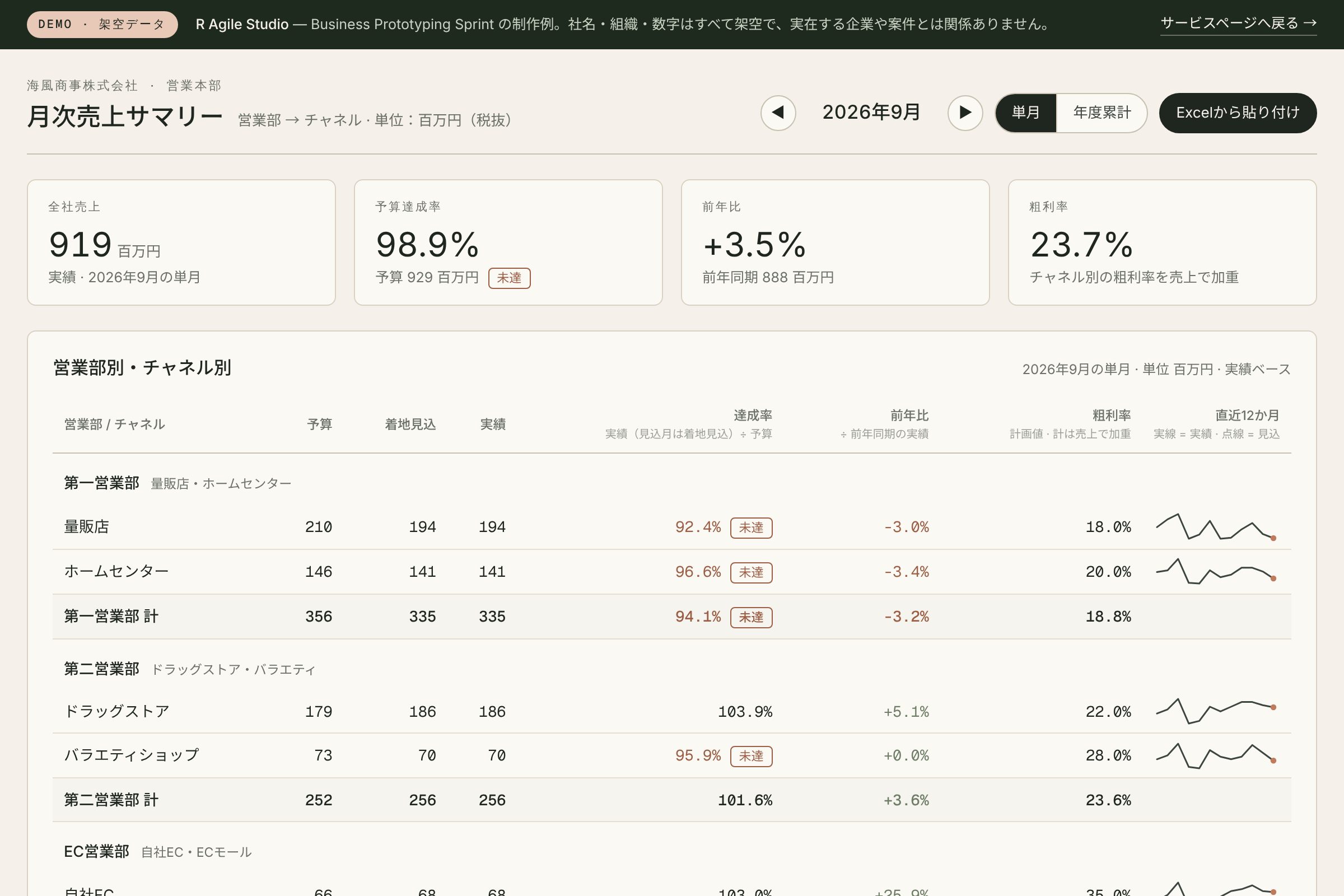1344x896 pixels.
Task: Click the 直近12か月 column header
Action: pyautogui.click(x=1247, y=416)
